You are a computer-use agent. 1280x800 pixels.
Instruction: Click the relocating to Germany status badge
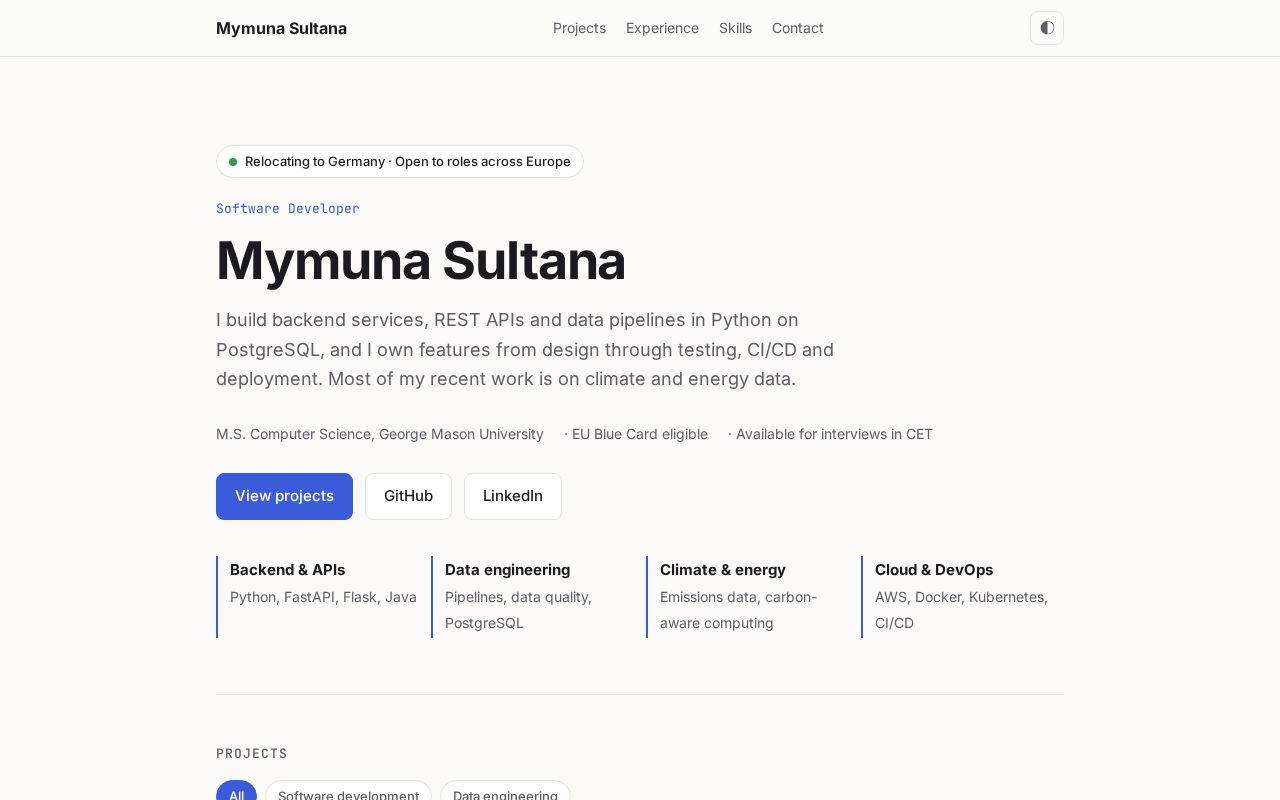click(x=400, y=161)
